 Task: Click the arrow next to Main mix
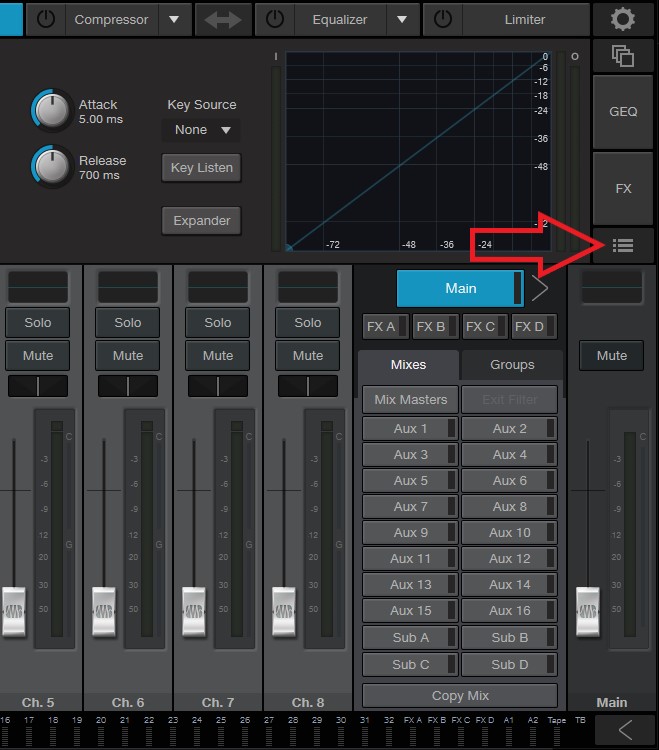tap(539, 288)
